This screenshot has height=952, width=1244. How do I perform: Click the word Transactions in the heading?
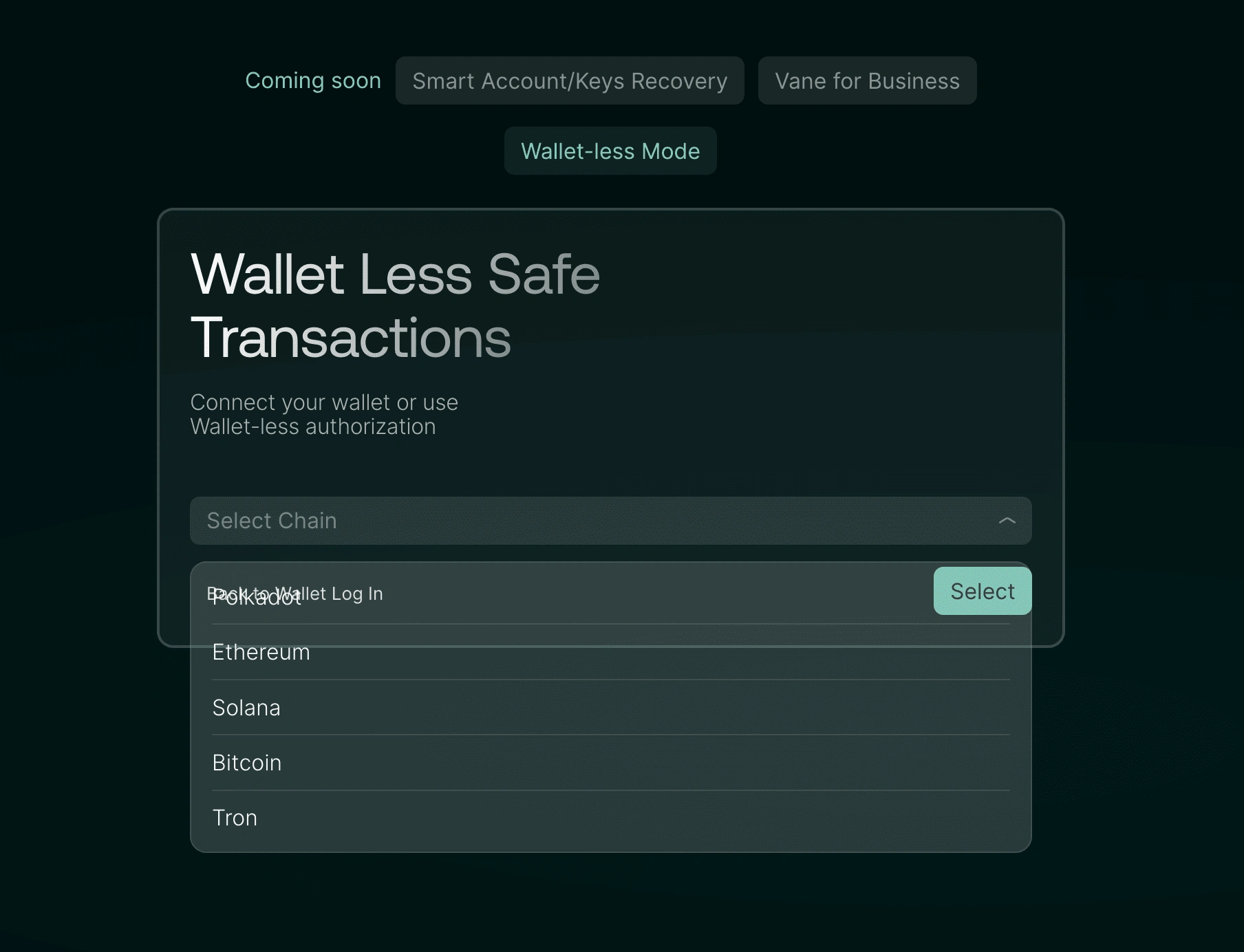351,337
